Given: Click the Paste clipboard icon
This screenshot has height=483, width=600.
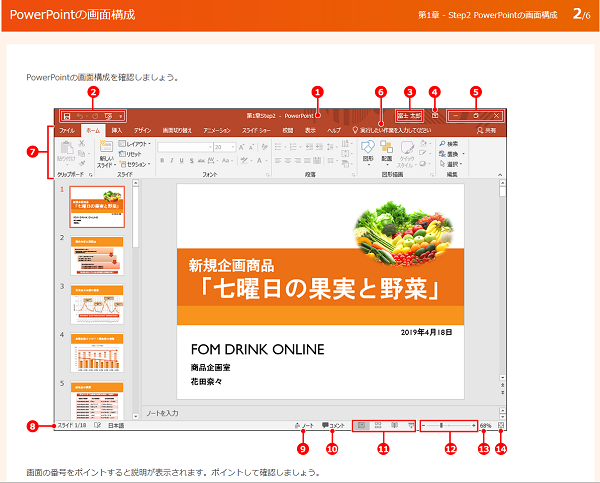Looking at the screenshot, I should point(67,148).
